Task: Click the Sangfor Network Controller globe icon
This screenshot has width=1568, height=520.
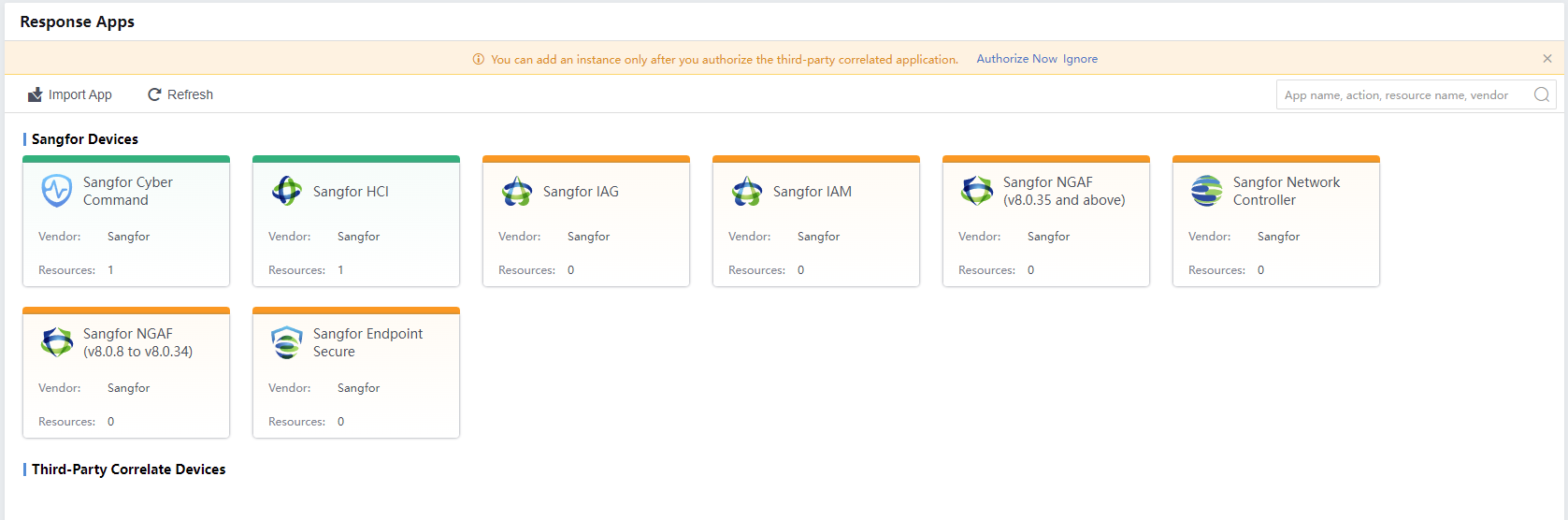Action: point(1207,191)
